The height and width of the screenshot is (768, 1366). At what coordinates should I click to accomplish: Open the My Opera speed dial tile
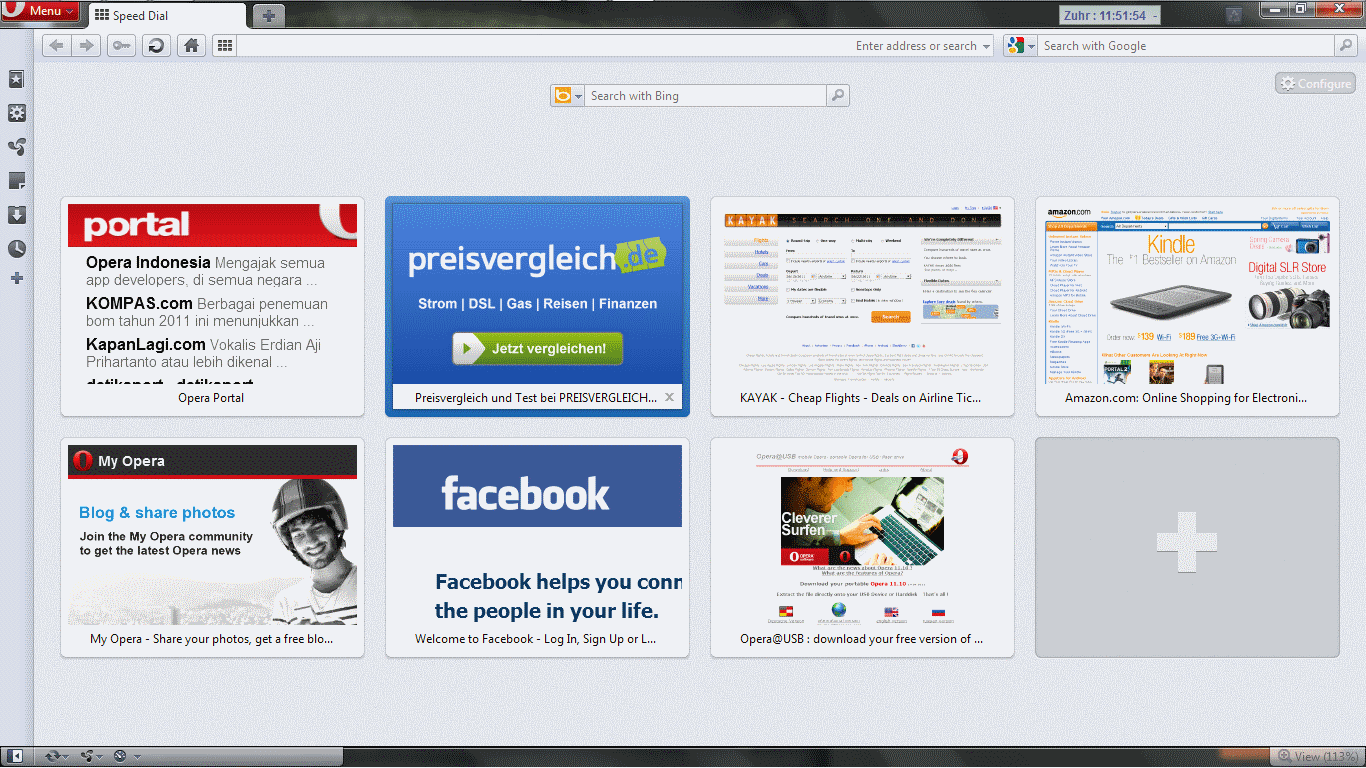click(212, 547)
